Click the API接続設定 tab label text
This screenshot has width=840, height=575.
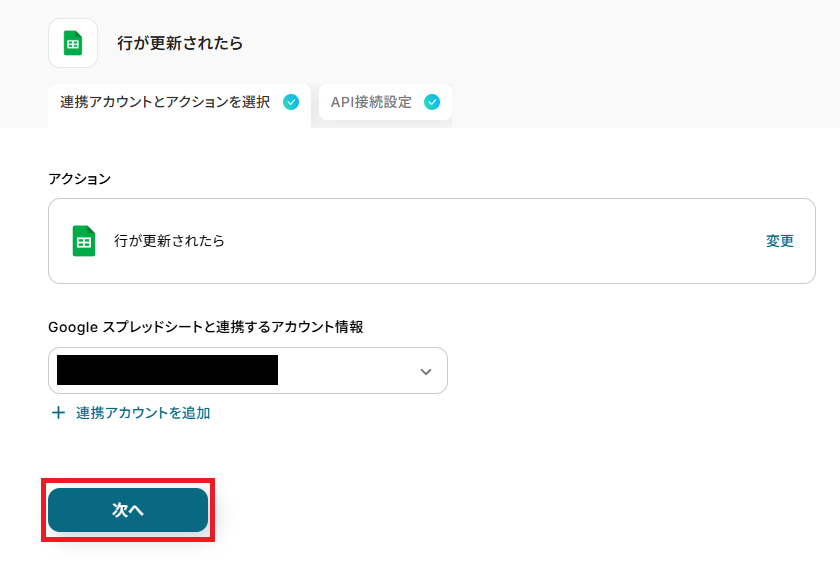pos(371,102)
